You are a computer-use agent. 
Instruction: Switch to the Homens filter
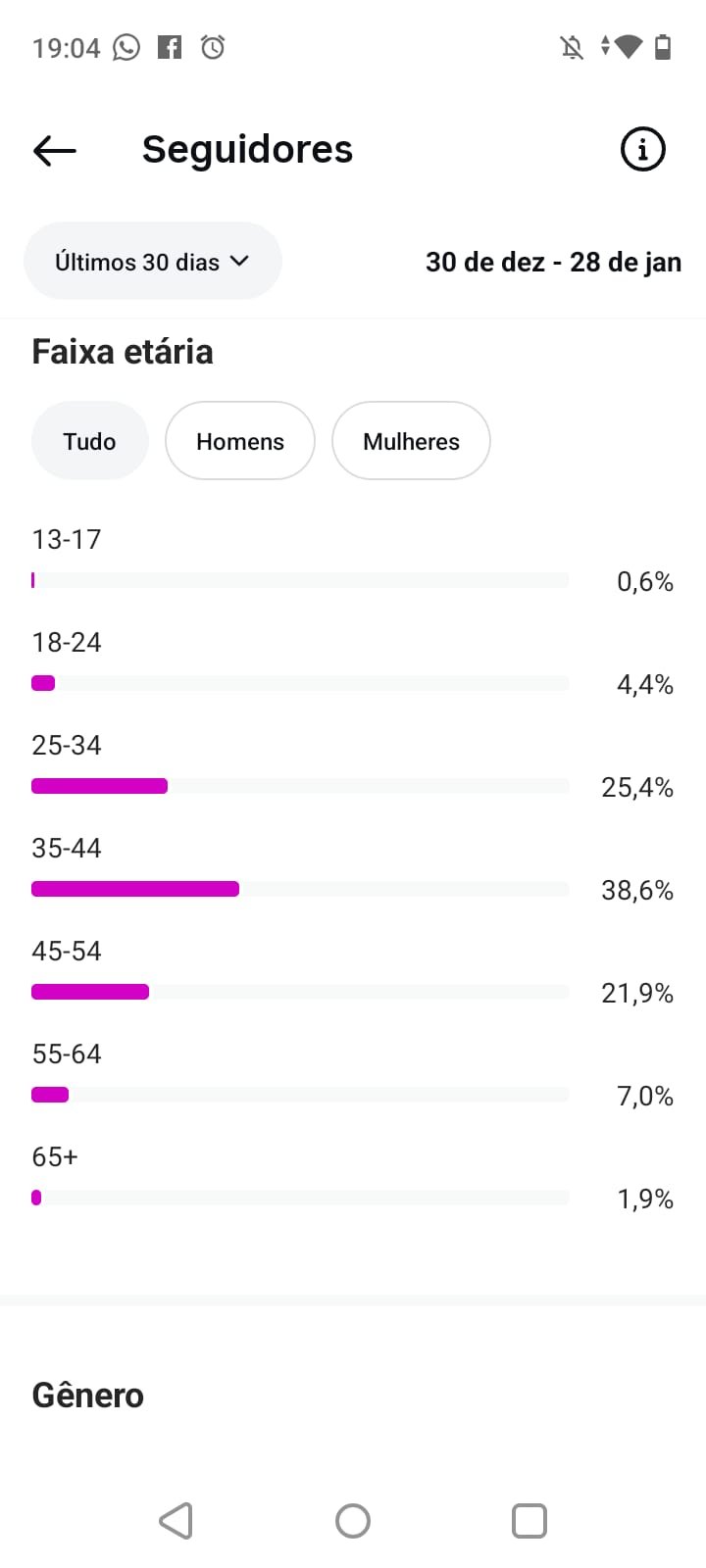point(240,441)
